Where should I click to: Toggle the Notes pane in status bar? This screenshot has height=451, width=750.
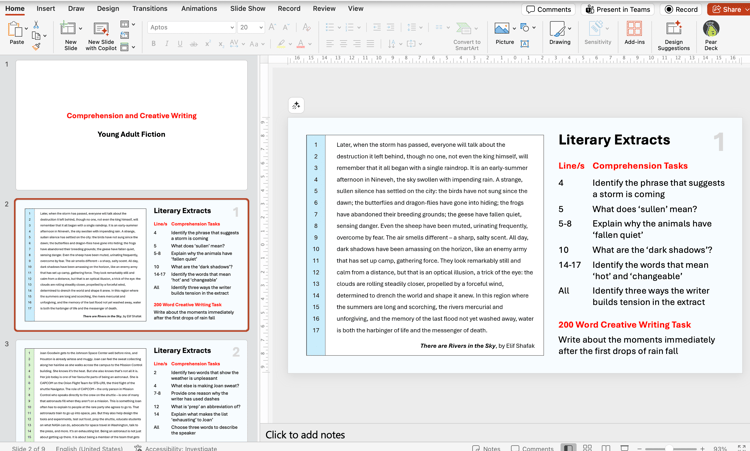(485, 447)
